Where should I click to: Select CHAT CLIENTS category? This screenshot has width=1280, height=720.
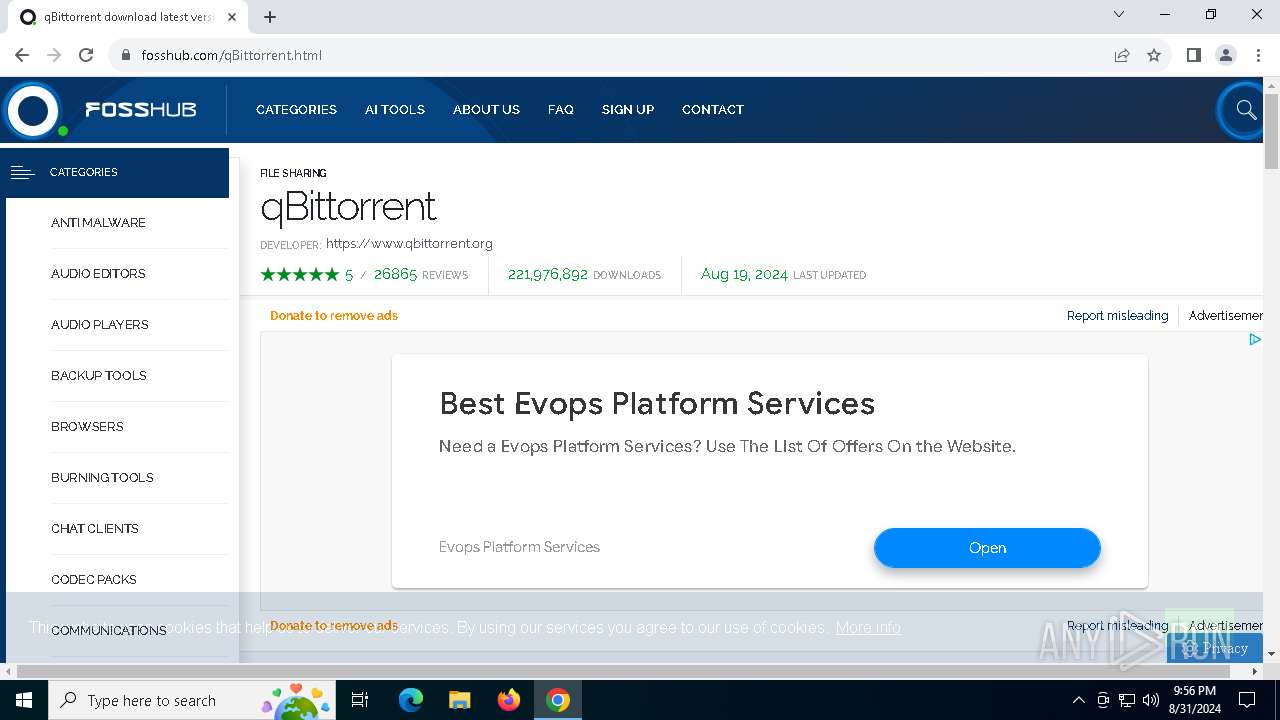pos(95,529)
